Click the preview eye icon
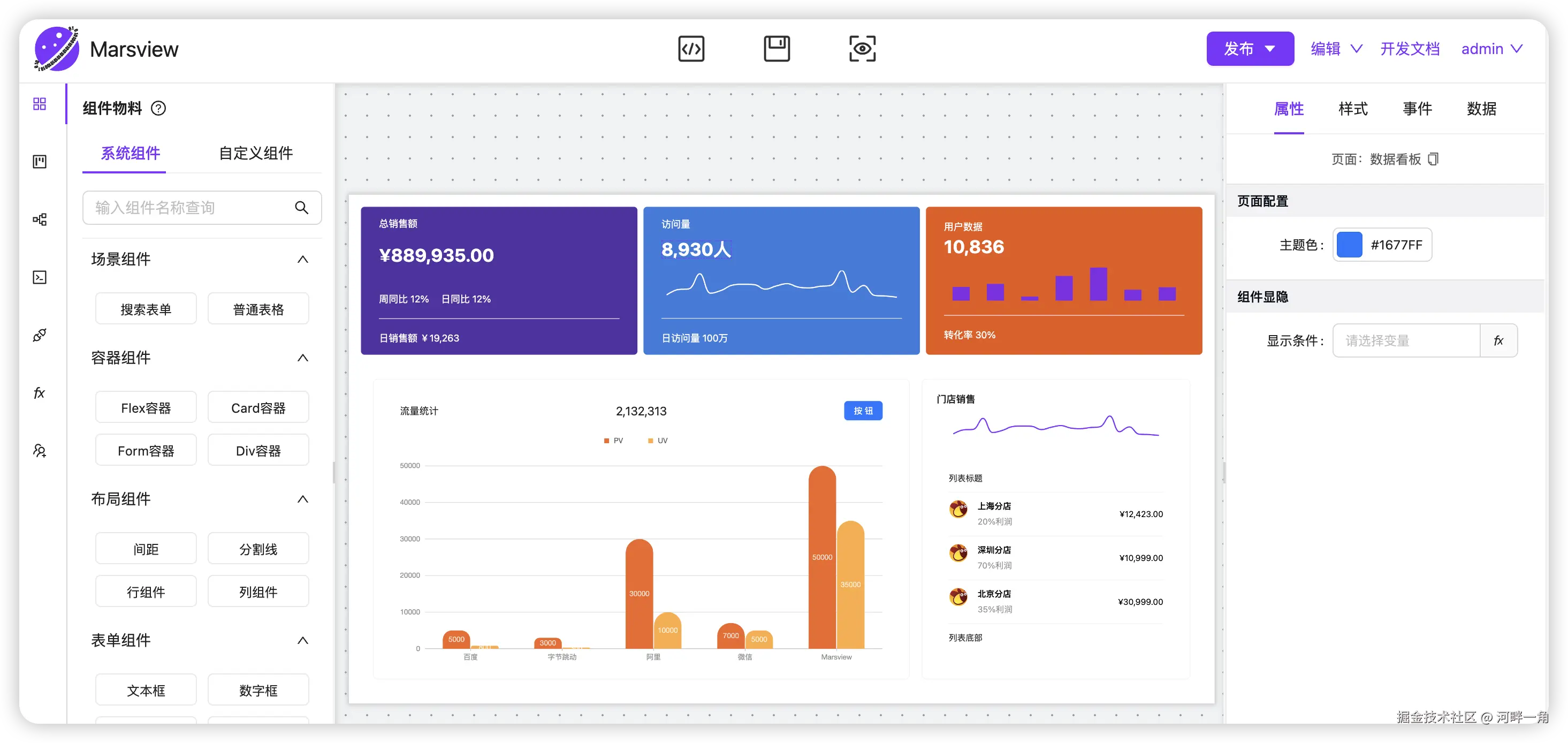 (x=862, y=49)
